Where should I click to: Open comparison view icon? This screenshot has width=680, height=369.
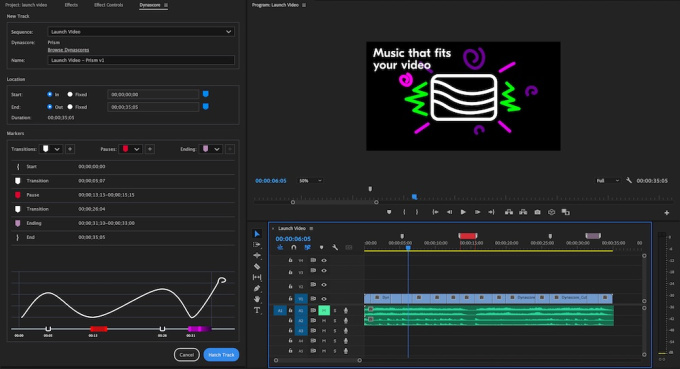pyautogui.click(x=566, y=212)
